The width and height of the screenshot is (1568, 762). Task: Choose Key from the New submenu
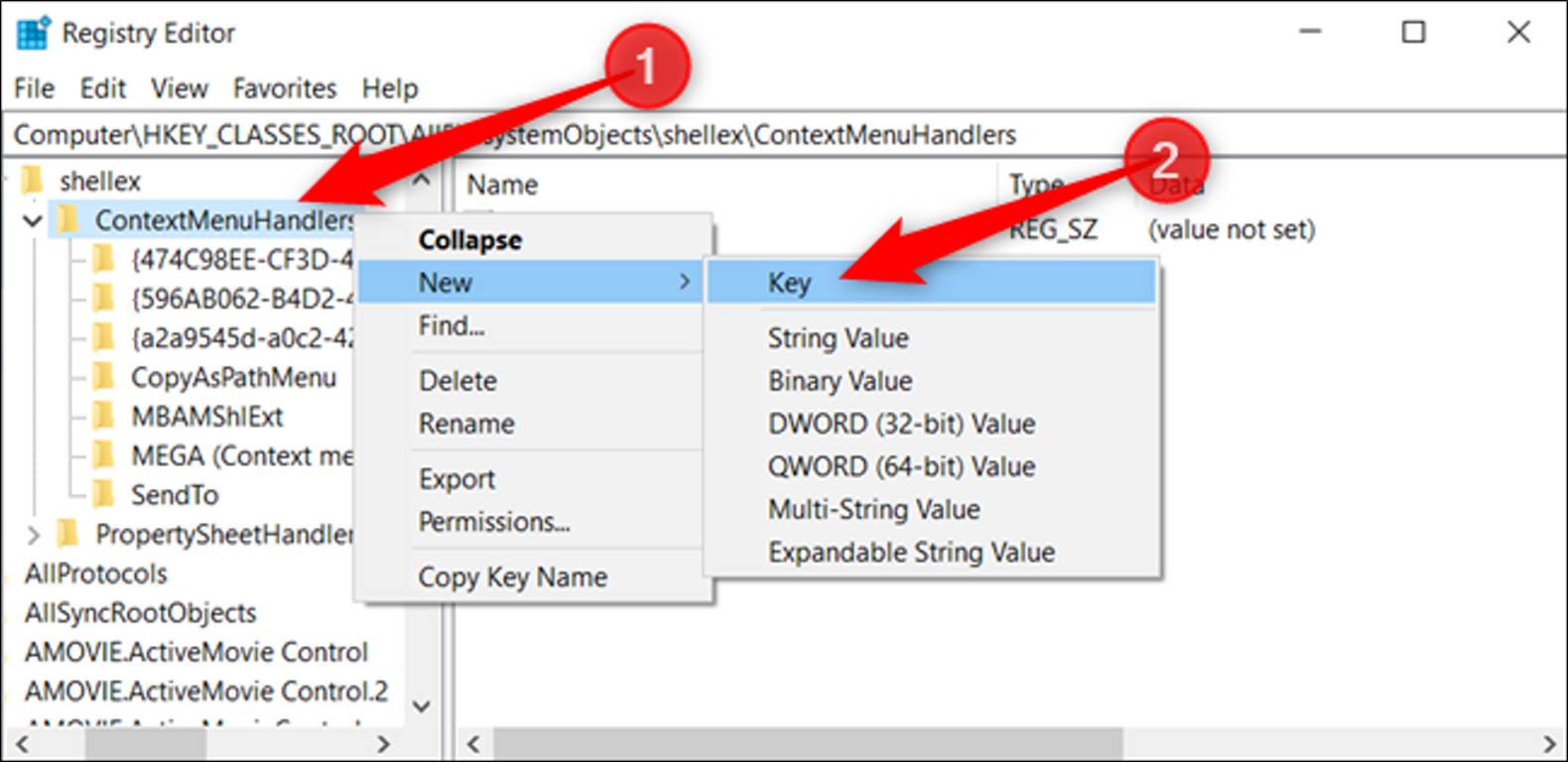(790, 283)
